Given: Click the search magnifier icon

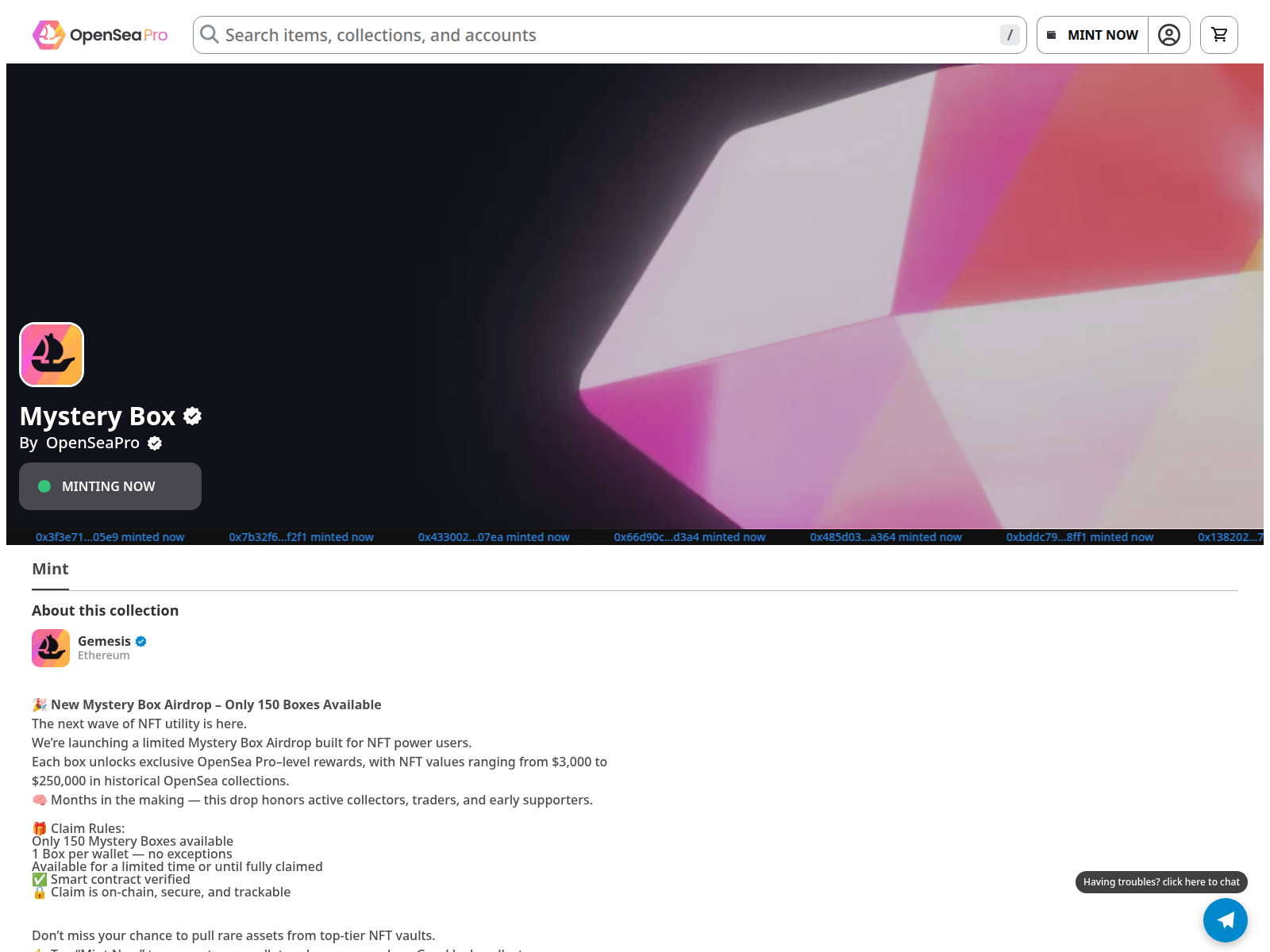Looking at the screenshot, I should 210,34.
